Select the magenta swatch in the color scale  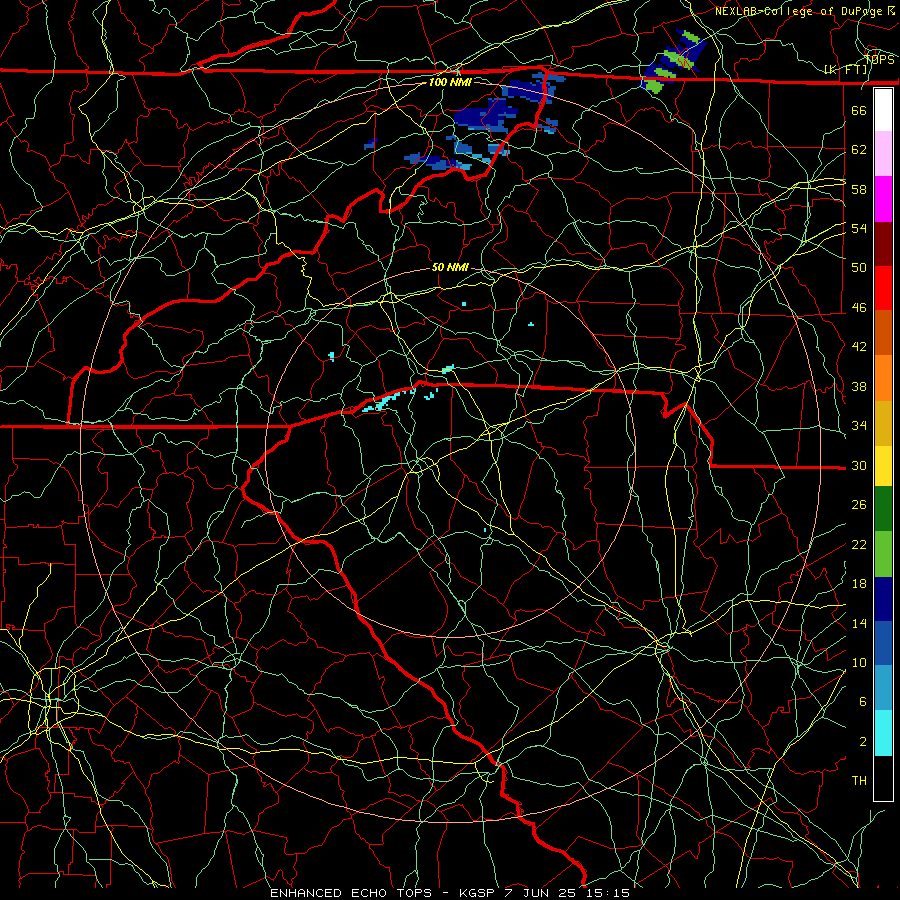(x=883, y=199)
